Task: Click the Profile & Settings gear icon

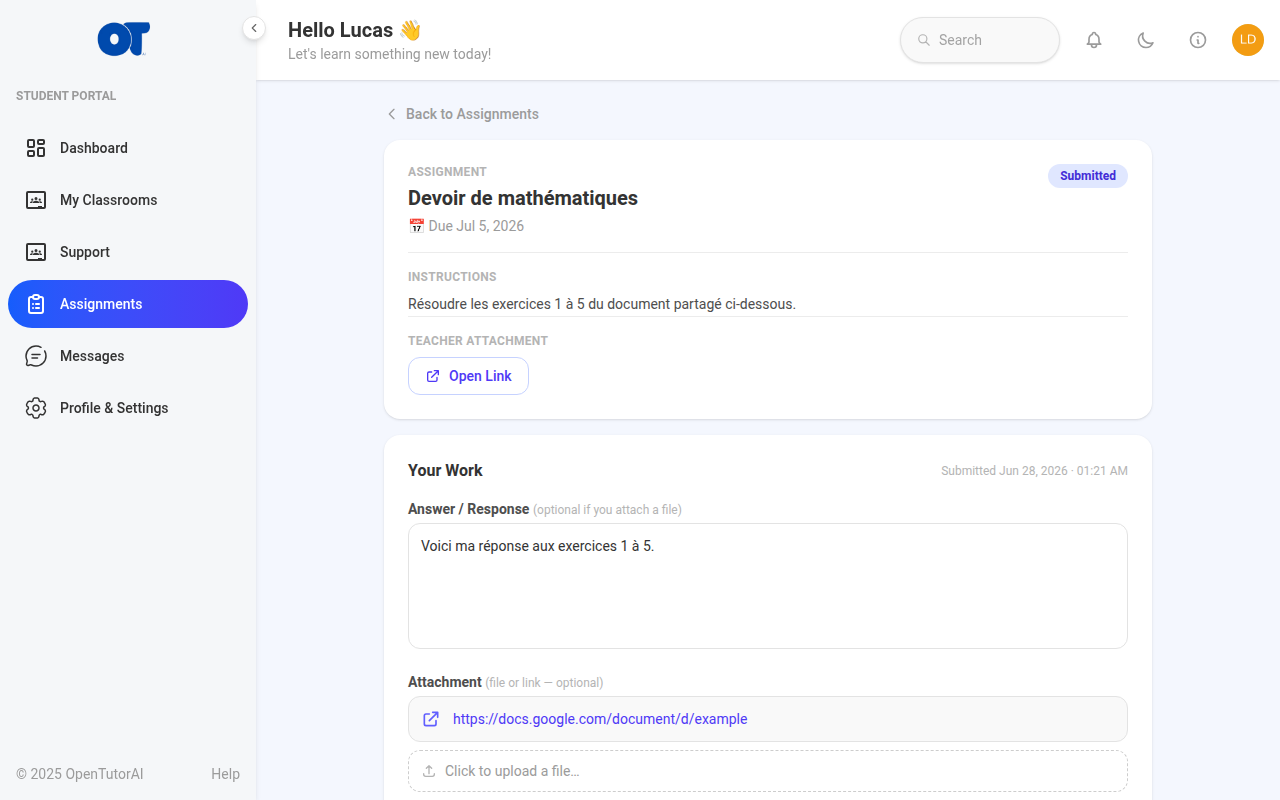Action: 36,408
